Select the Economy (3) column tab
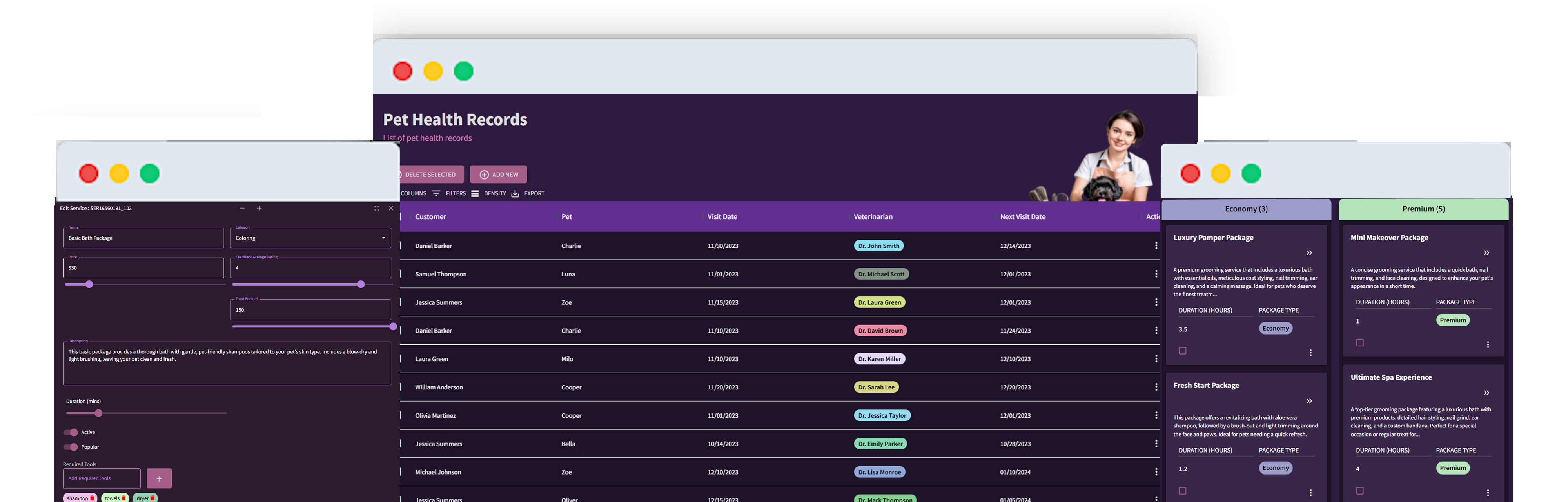The image size is (1568, 502). click(x=1246, y=209)
